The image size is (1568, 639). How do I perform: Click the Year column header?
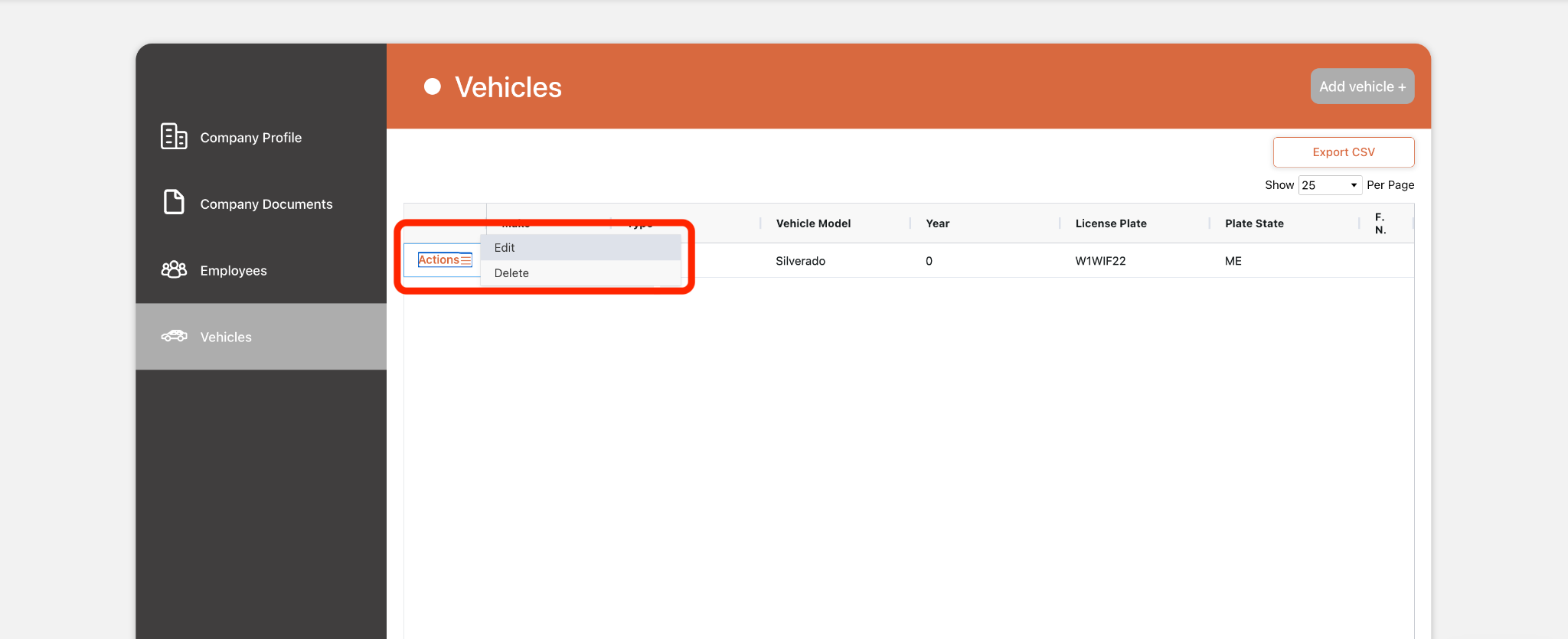point(937,223)
